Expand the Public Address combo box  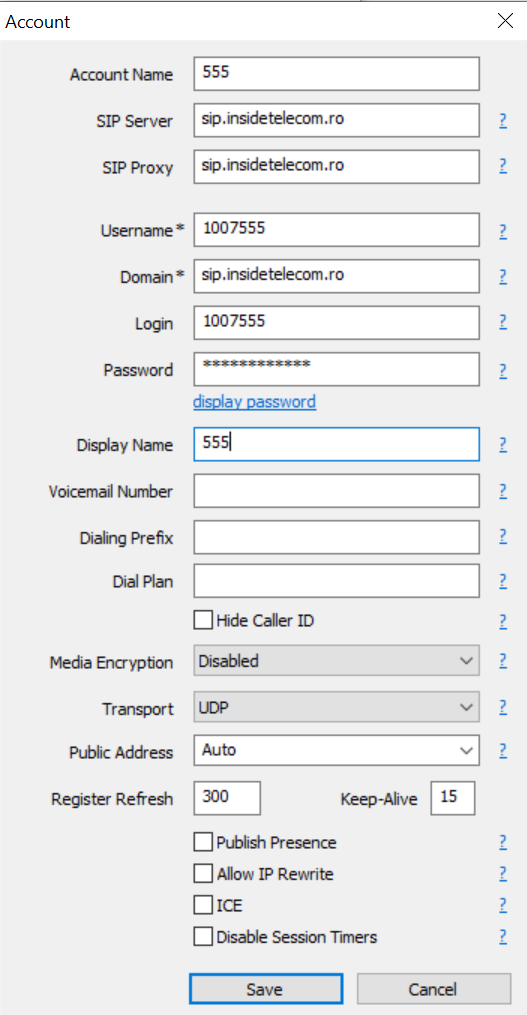(x=337, y=751)
